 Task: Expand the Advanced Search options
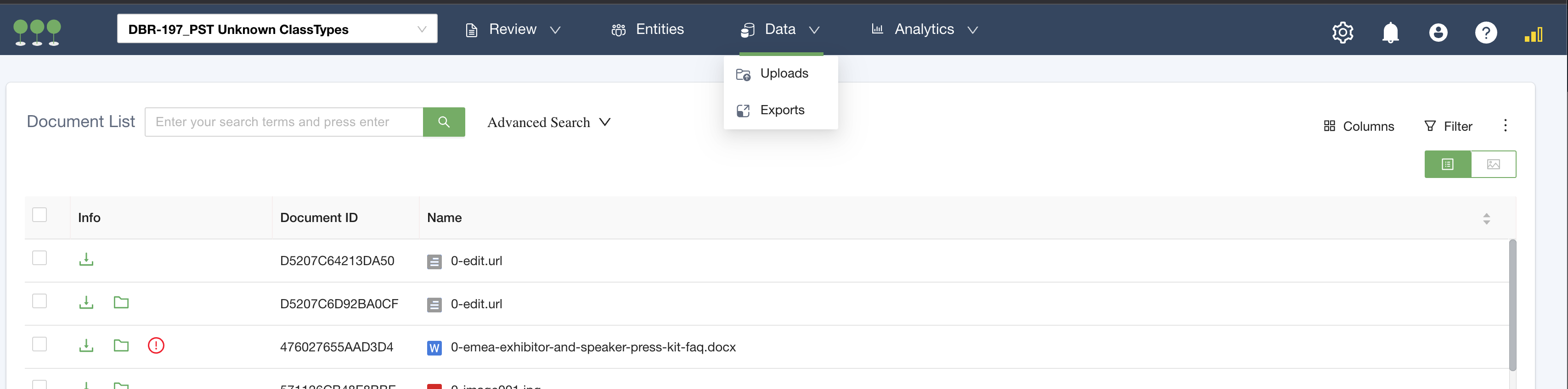point(548,122)
